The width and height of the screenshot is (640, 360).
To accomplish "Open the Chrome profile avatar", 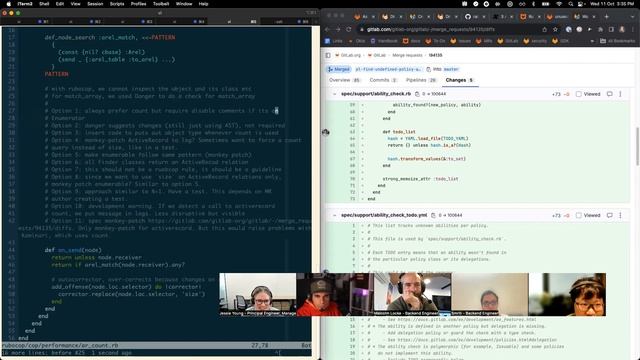I will pyautogui.click(x=622, y=29).
